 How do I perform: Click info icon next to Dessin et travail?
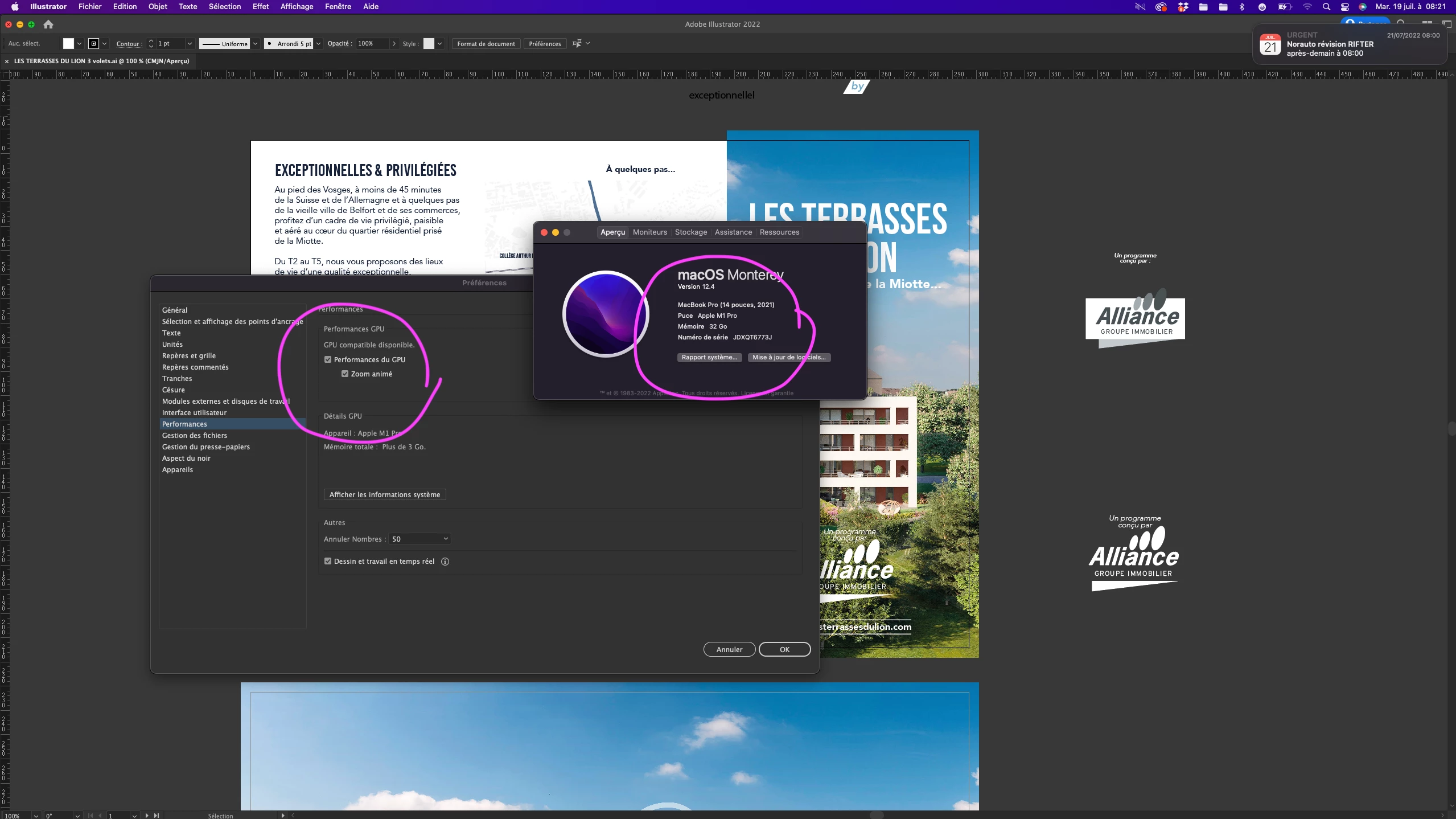click(445, 562)
